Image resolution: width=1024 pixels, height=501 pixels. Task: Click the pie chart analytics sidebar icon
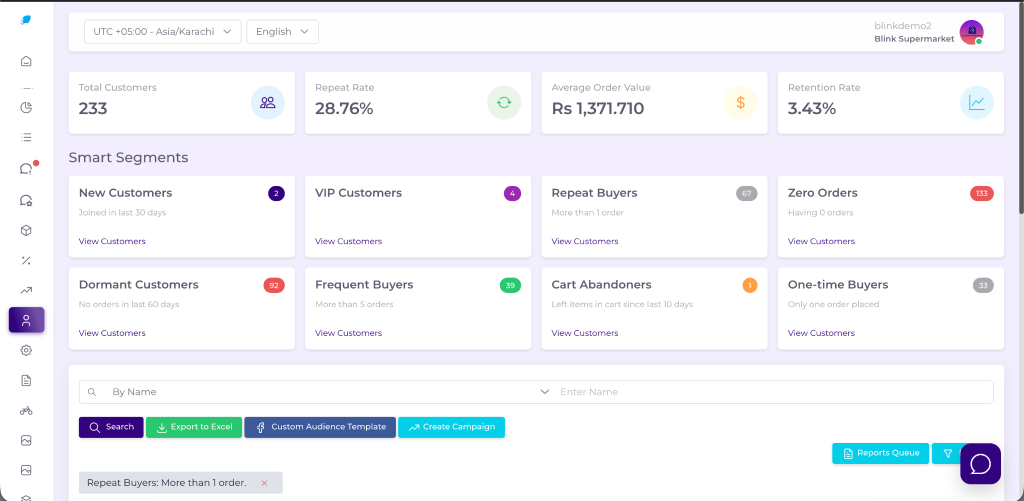tap(26, 107)
